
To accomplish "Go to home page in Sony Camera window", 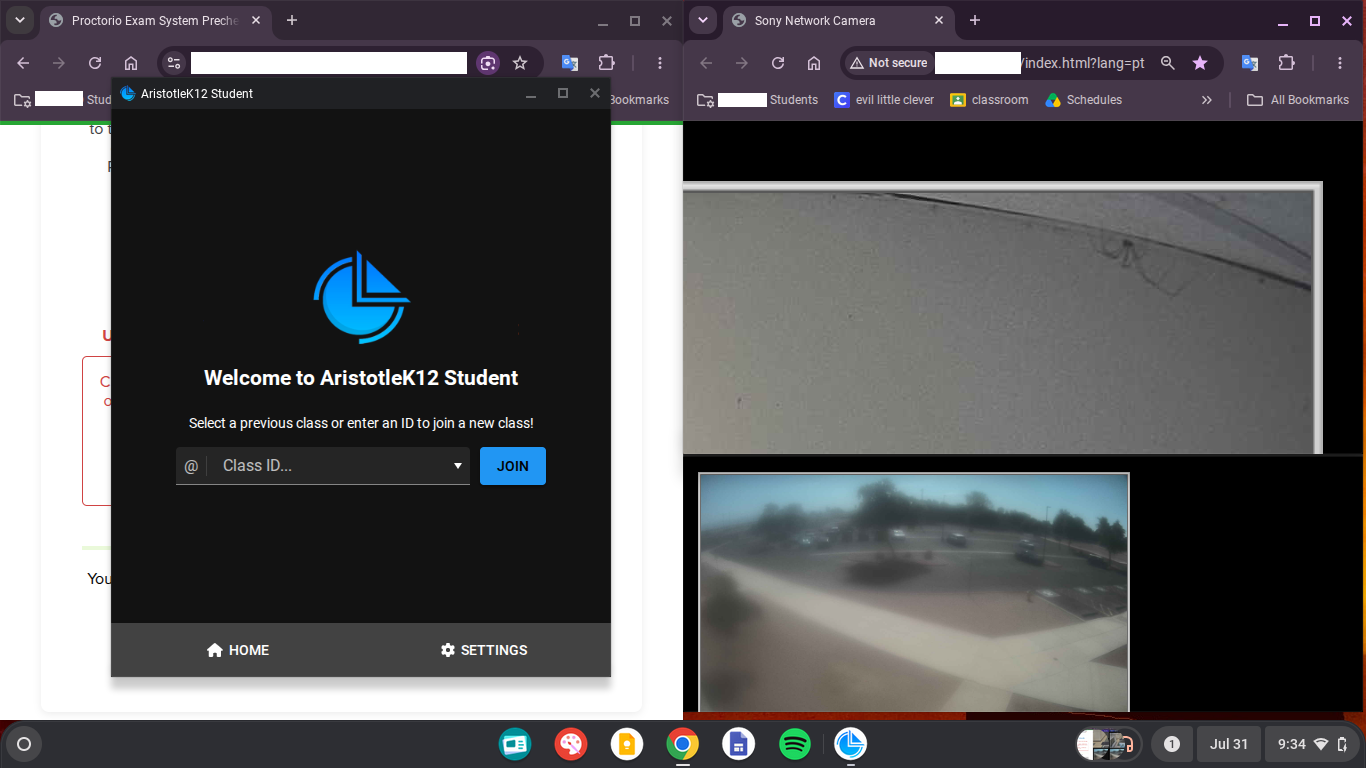I will [814, 63].
